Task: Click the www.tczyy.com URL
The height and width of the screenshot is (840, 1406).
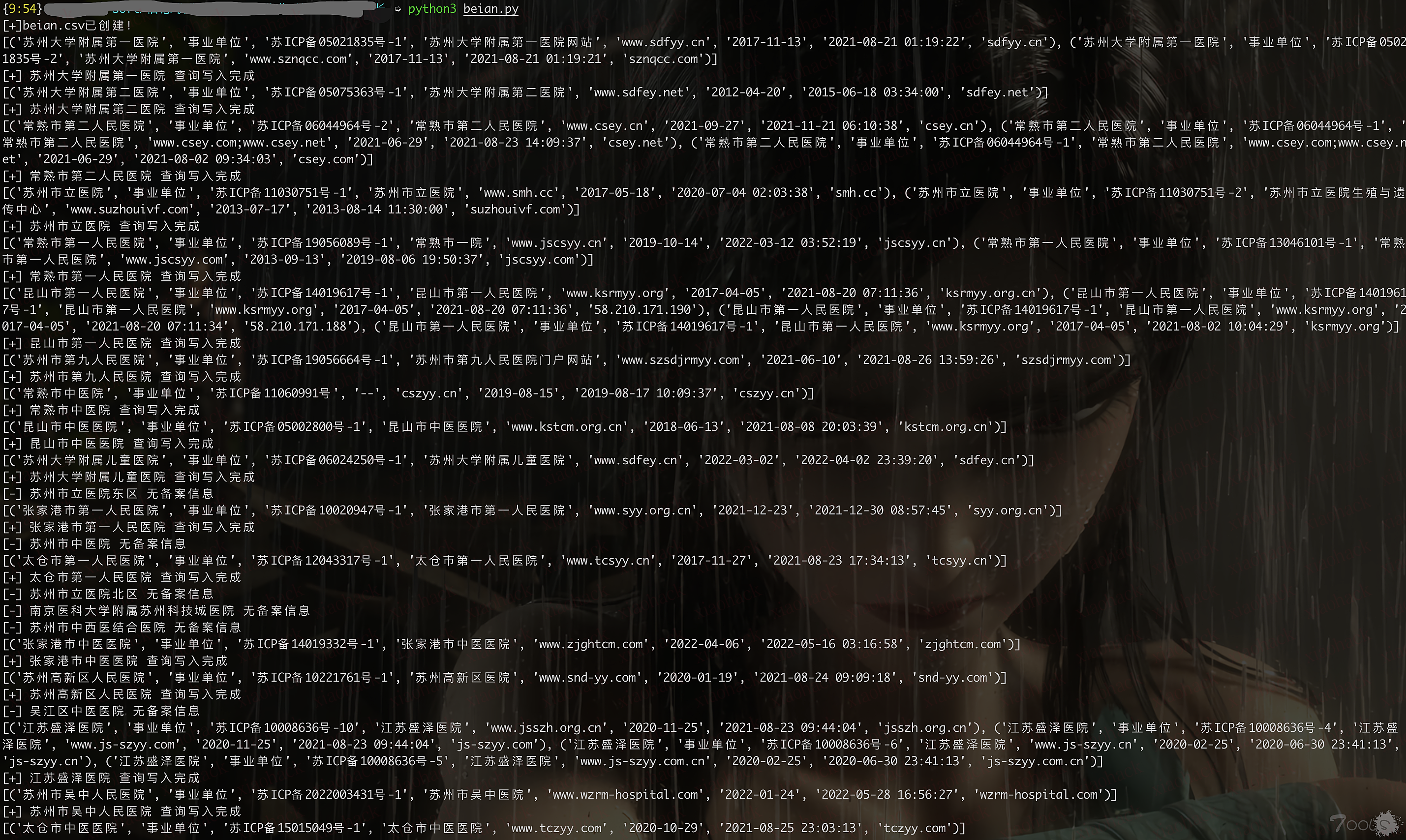Action: [x=556, y=828]
